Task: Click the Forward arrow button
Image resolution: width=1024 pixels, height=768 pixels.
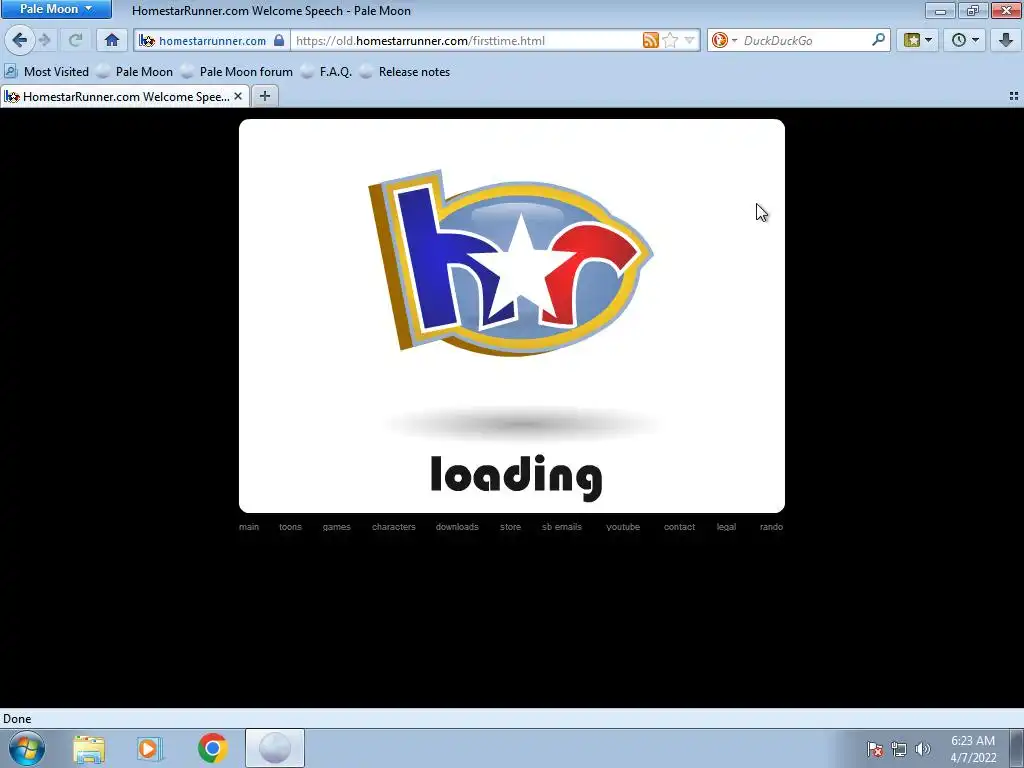Action: tap(44, 40)
